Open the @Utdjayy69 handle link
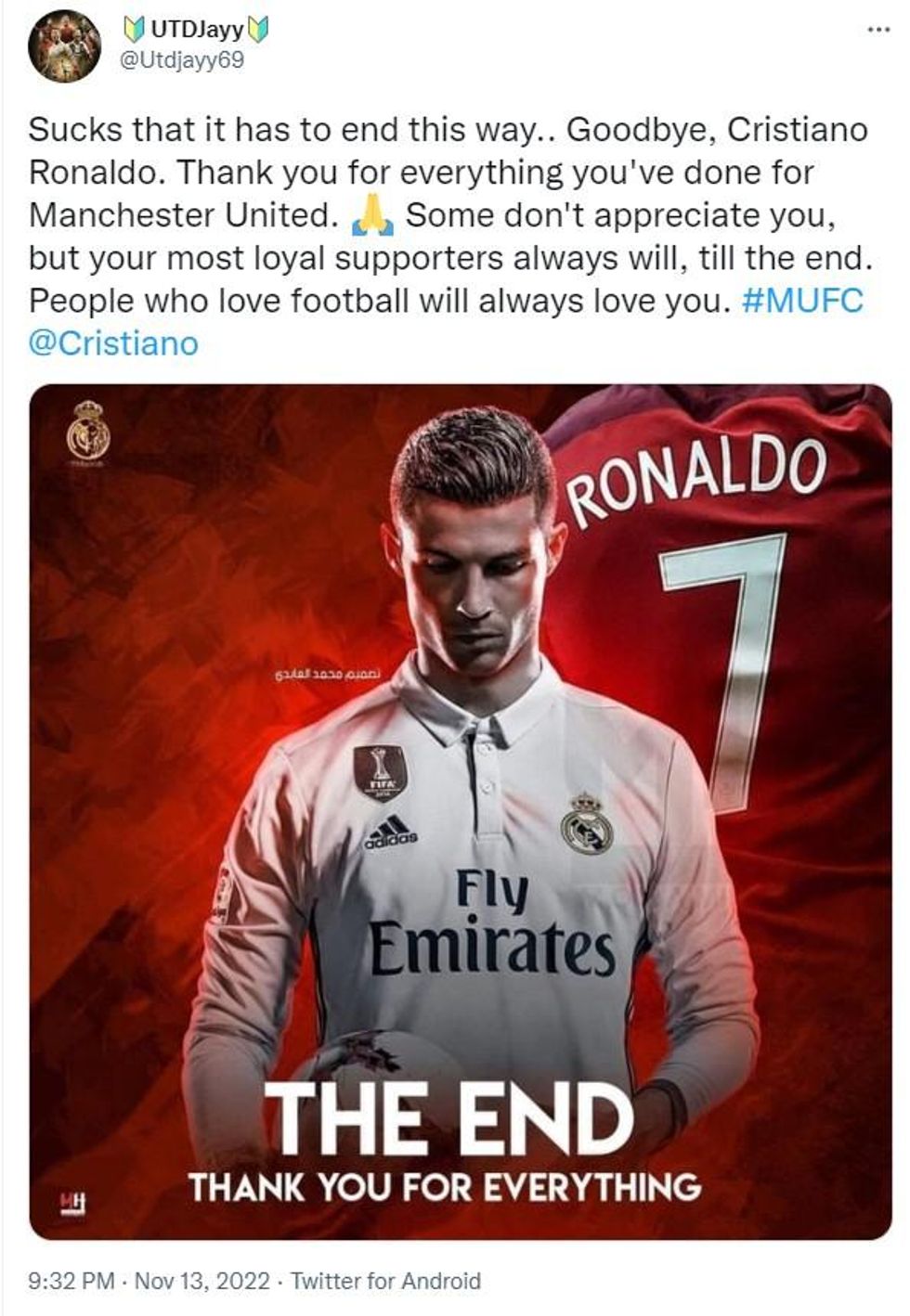The image size is (910, 1316). point(183,61)
